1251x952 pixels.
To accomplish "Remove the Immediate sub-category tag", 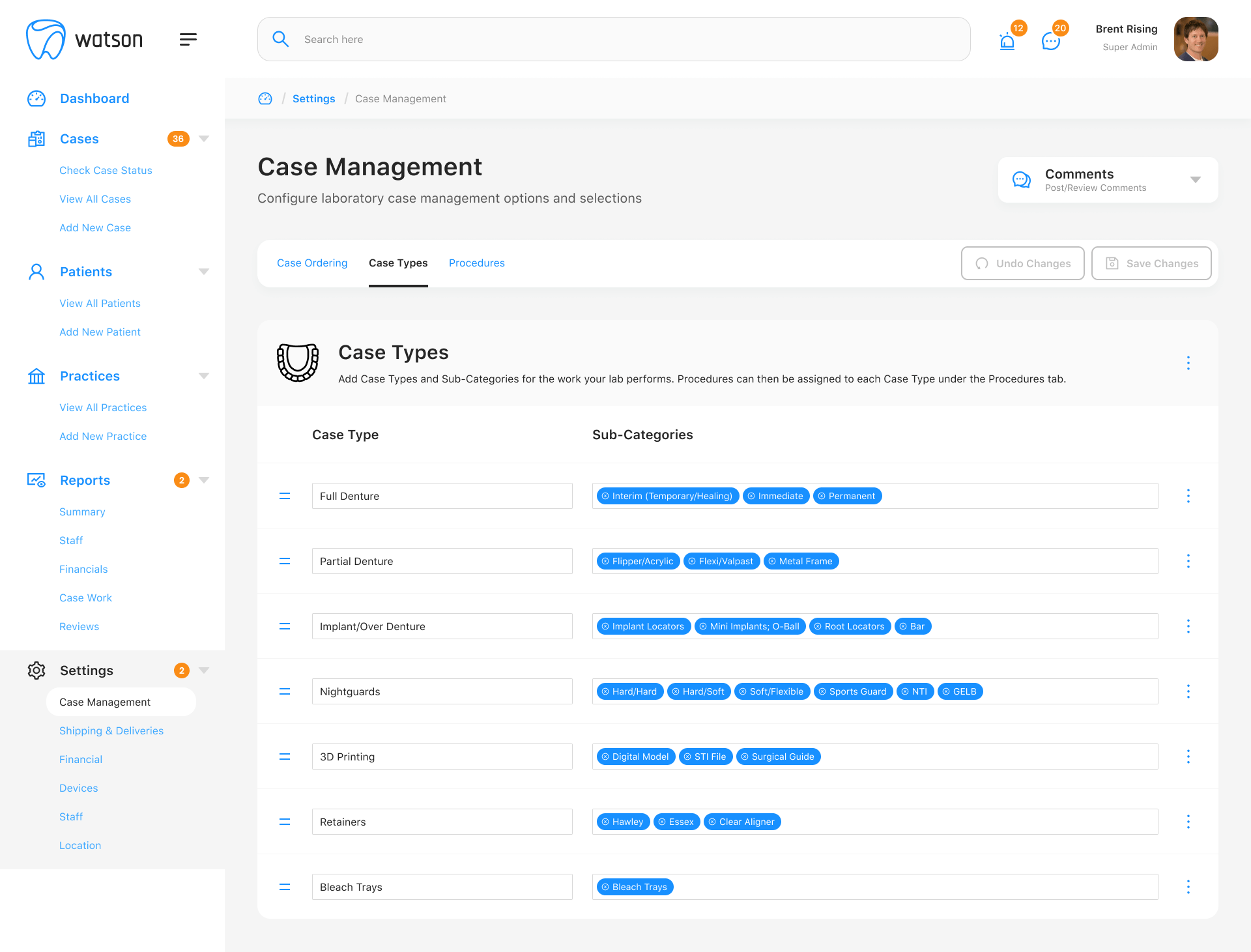I will click(751, 496).
